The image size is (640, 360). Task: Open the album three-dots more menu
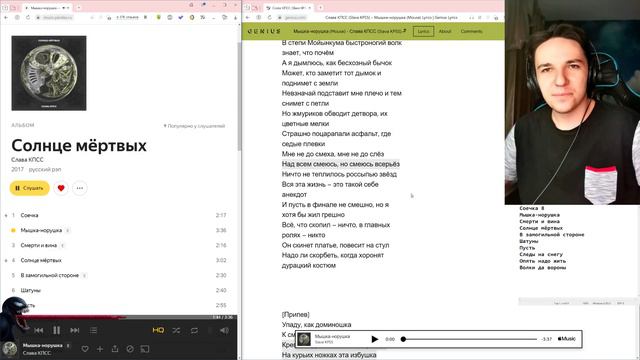pos(80,188)
